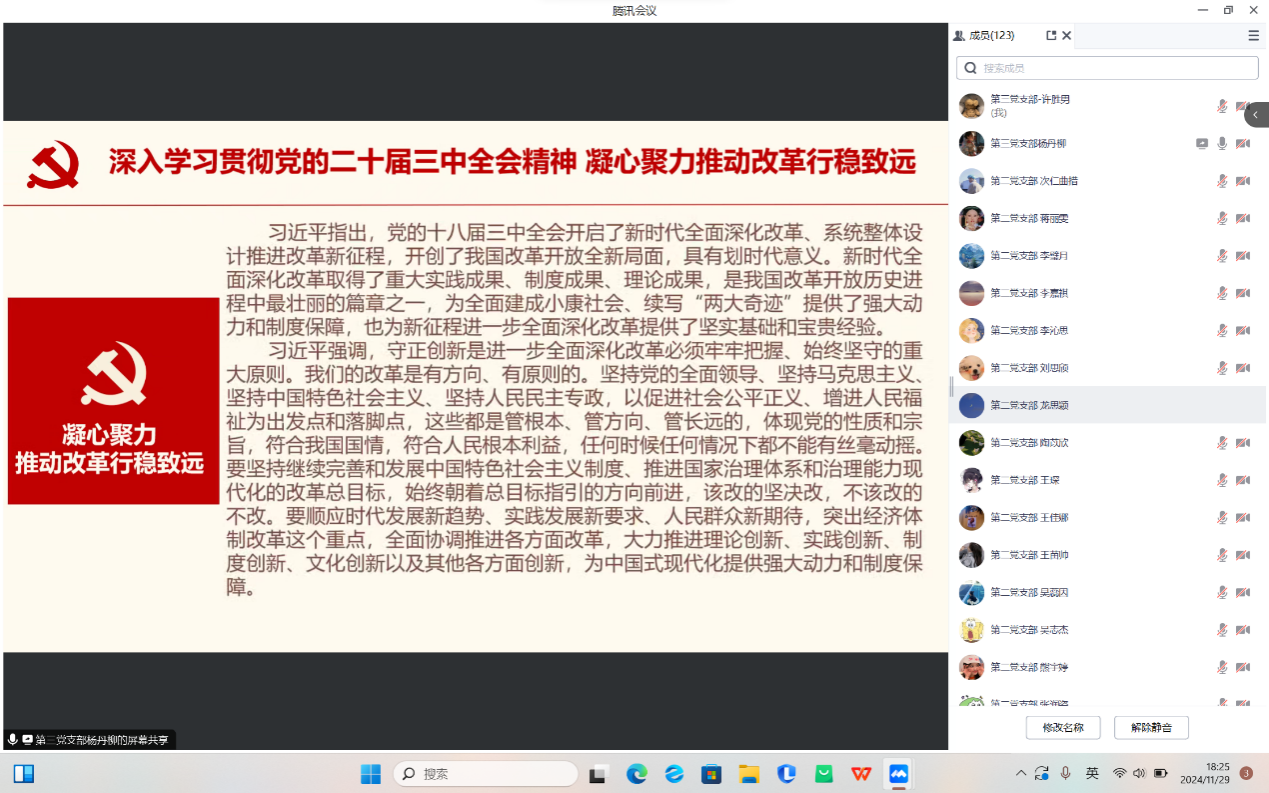Click the 修改名称 rename button
Image resolution: width=1269 pixels, height=793 pixels.
coord(1062,728)
